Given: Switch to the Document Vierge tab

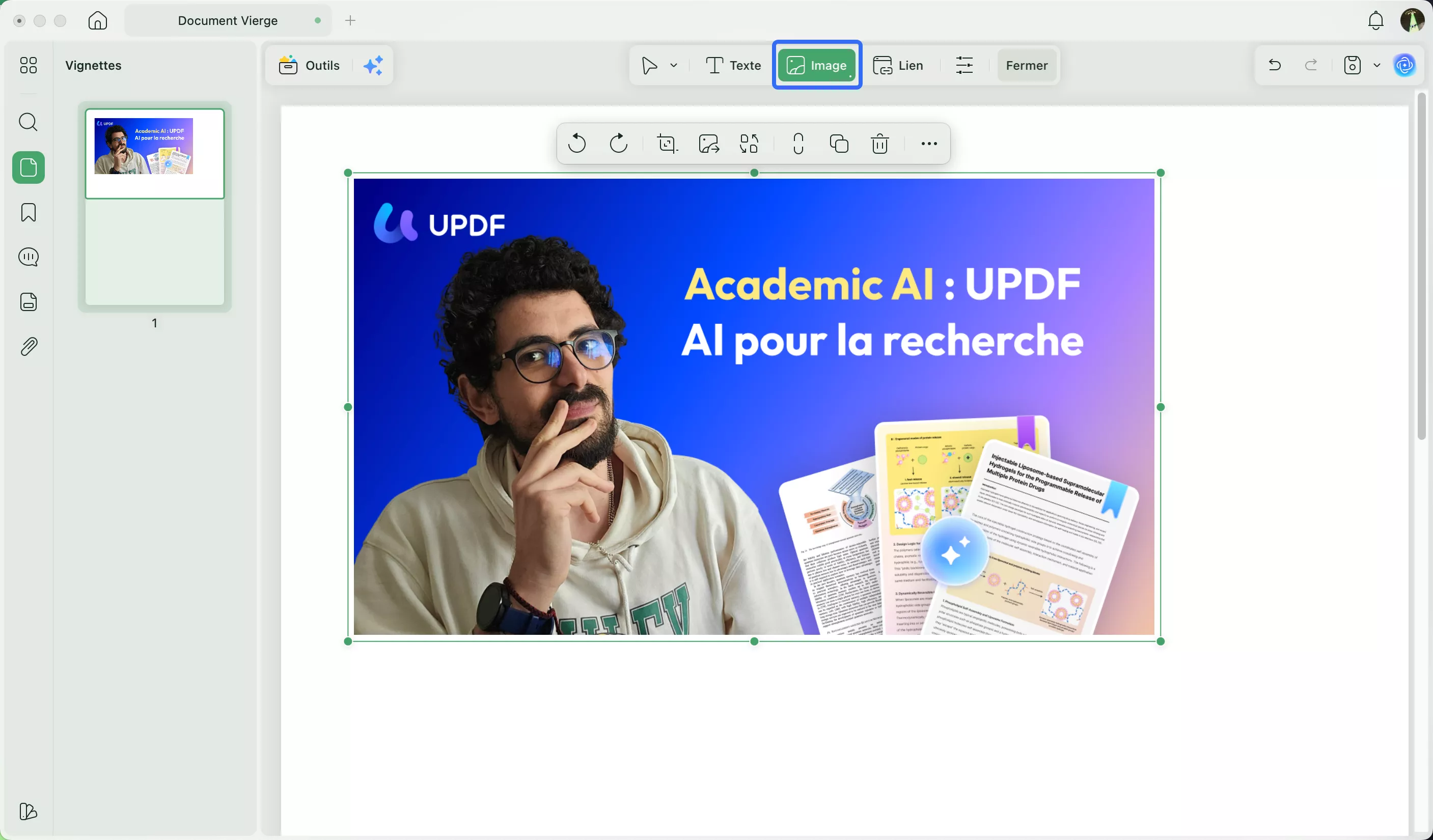Looking at the screenshot, I should click(x=228, y=20).
